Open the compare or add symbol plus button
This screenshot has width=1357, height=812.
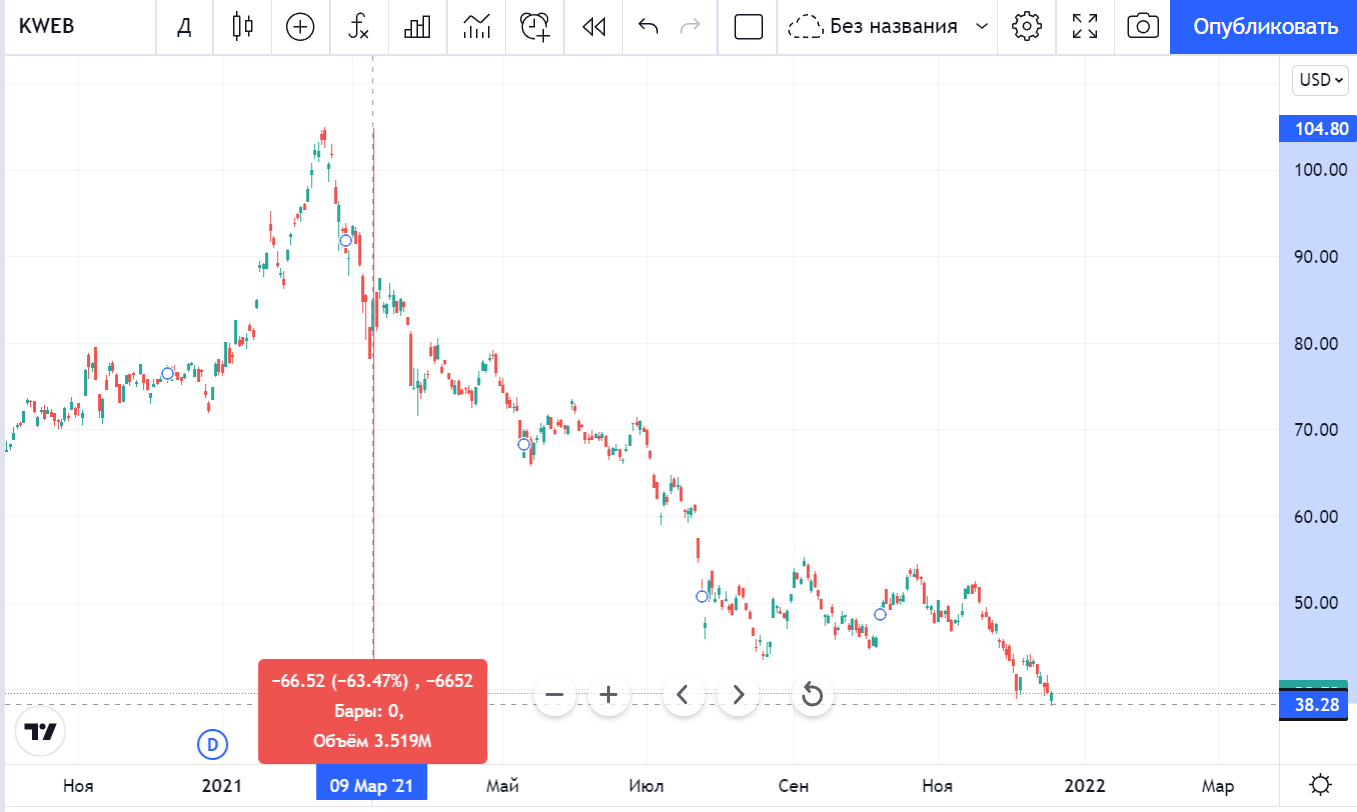click(x=300, y=27)
